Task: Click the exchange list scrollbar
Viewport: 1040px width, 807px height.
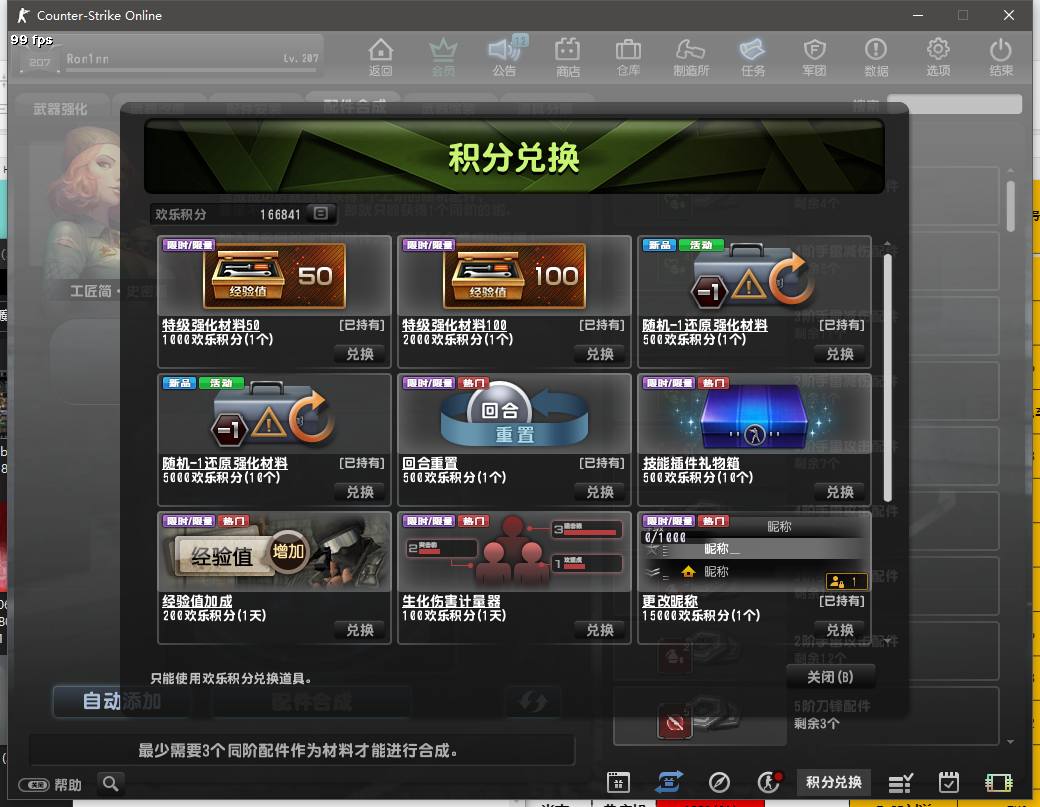Action: pos(887,378)
